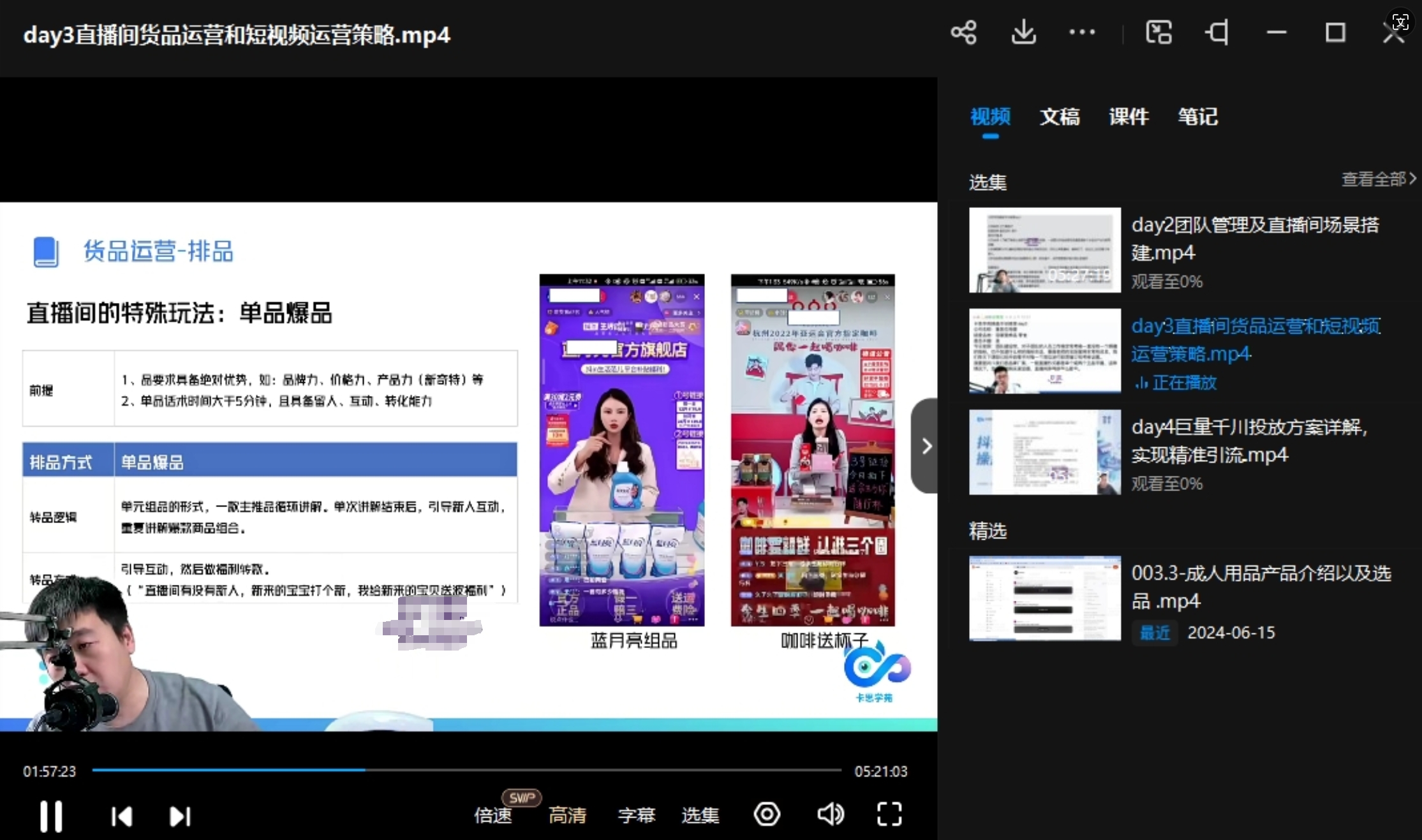Skip to the next video
Viewport: 1422px width, 840px height.
click(180, 816)
